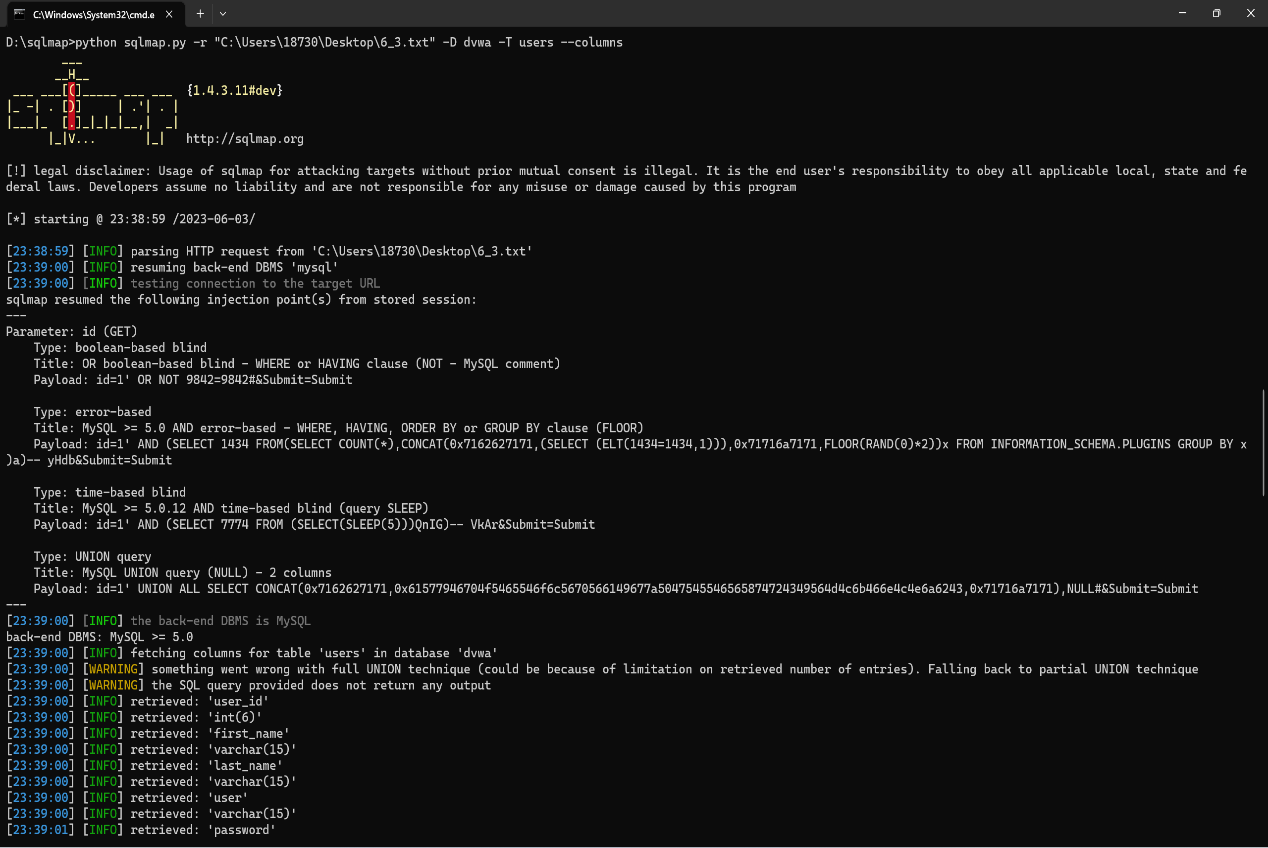The width and height of the screenshot is (1268, 848).
Task: Click the 'Type: UNION query' line
Action: point(92,557)
